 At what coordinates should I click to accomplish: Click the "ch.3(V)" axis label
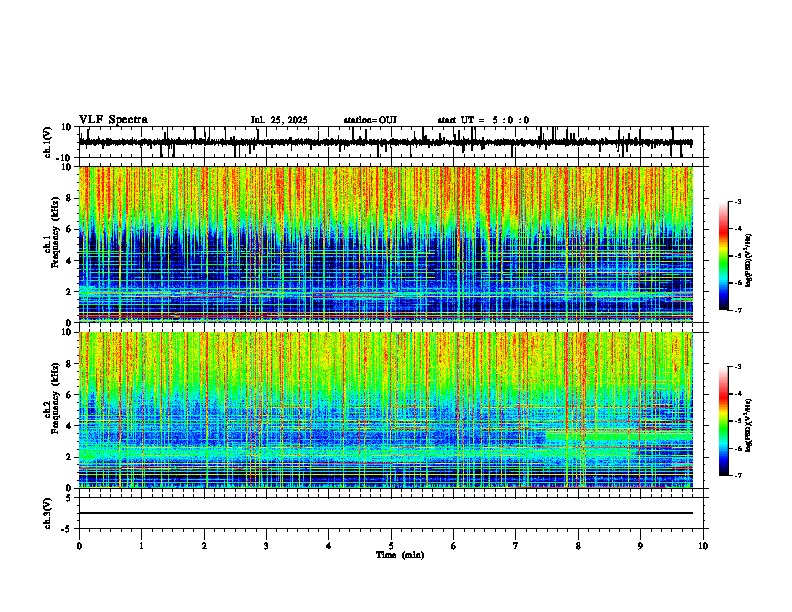coord(47,513)
